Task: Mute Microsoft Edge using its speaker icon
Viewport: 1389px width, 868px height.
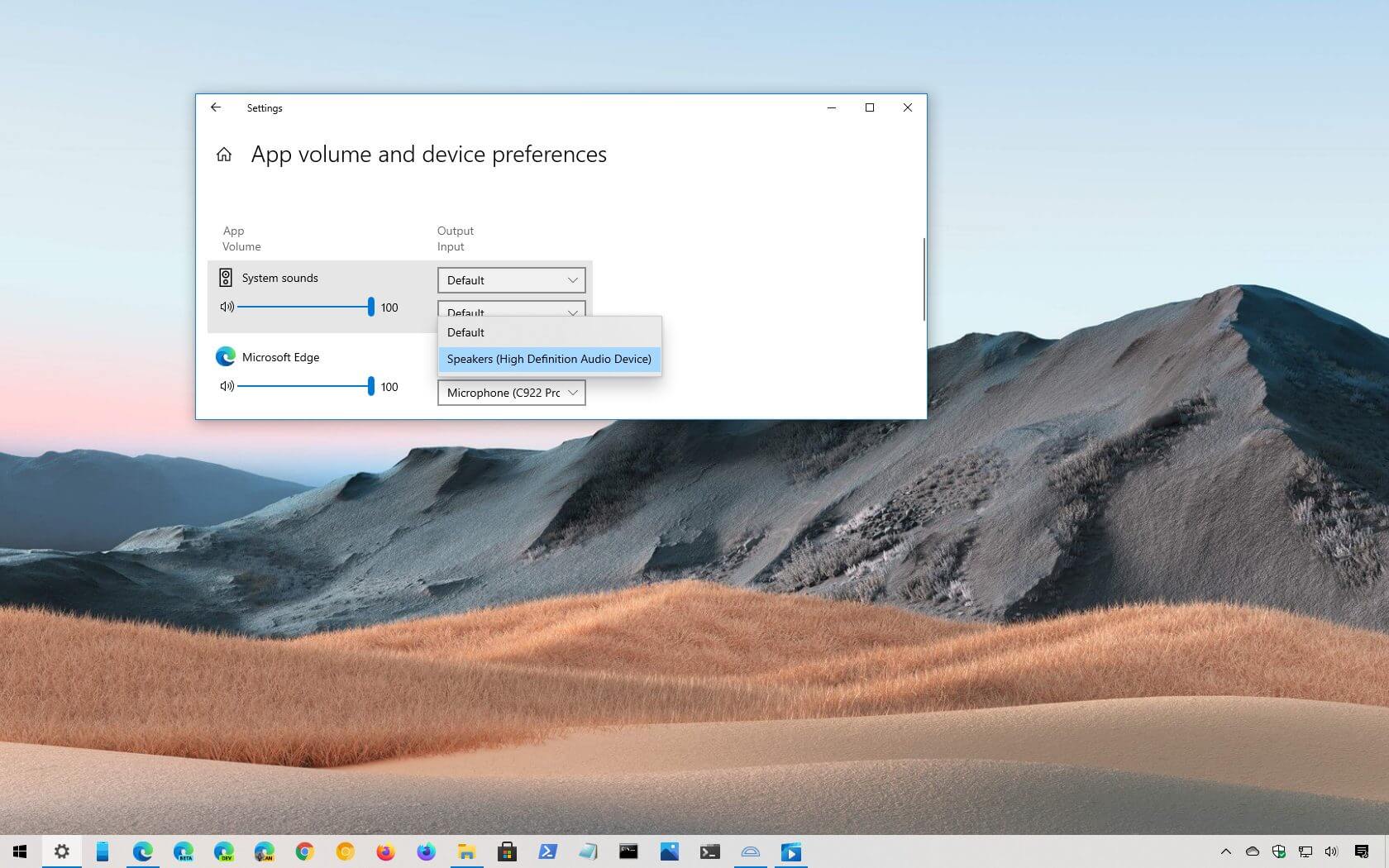Action: (x=227, y=386)
